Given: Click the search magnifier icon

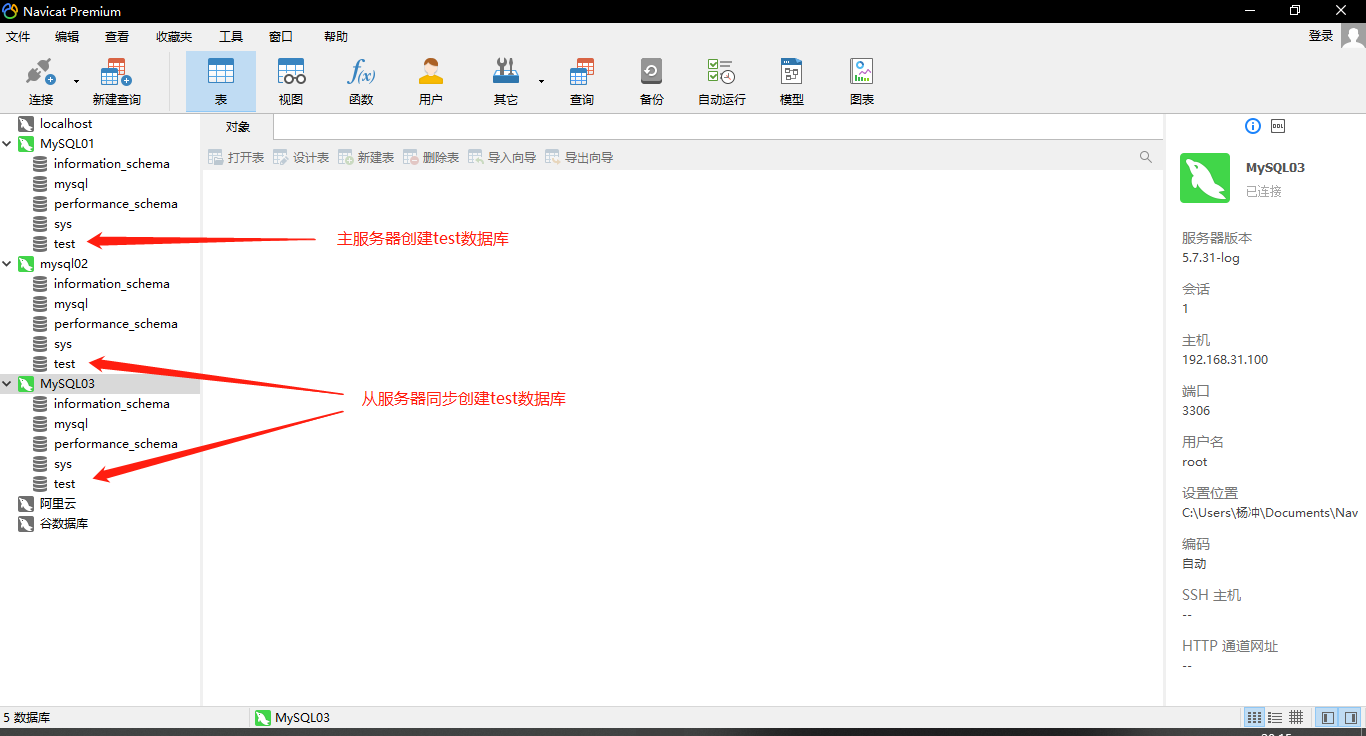Looking at the screenshot, I should click(x=1146, y=157).
